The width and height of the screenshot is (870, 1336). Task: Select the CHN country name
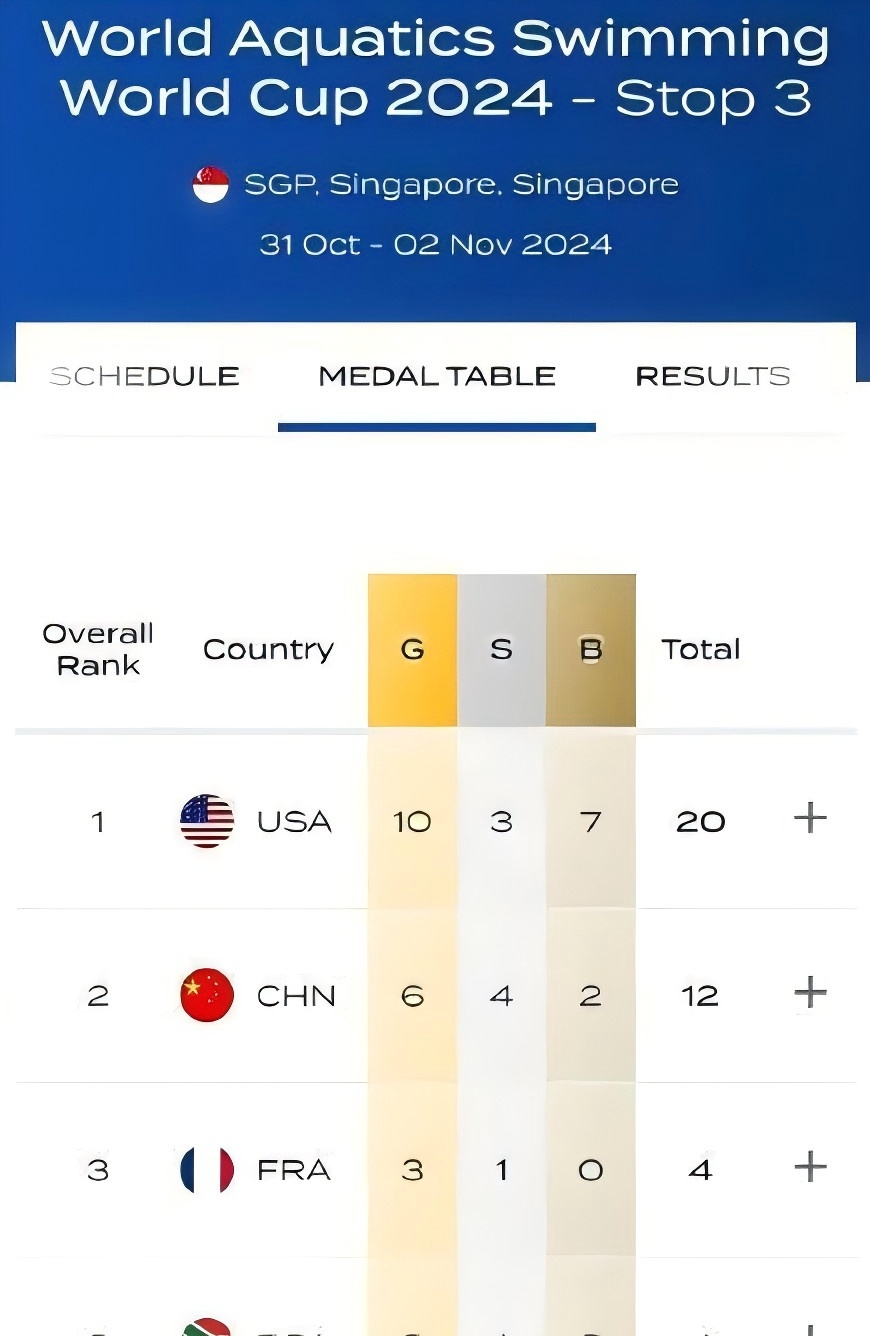(x=296, y=996)
